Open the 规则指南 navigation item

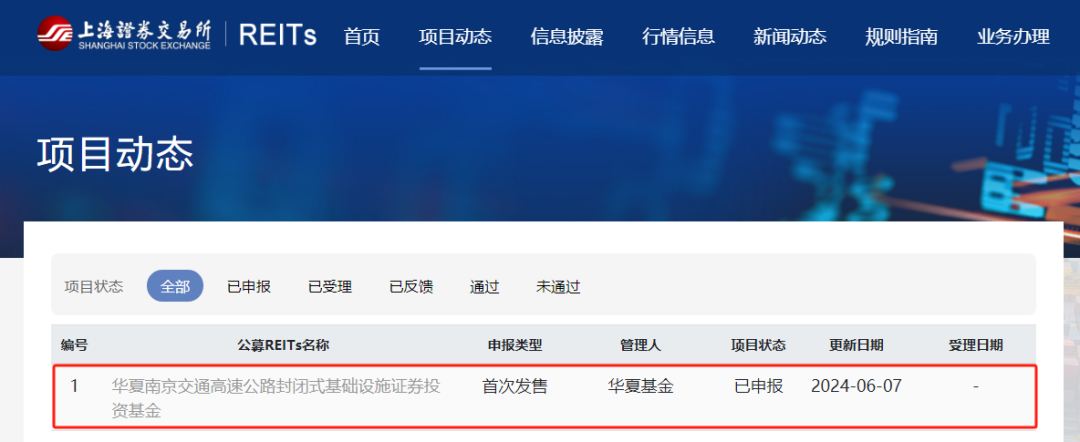click(x=902, y=36)
